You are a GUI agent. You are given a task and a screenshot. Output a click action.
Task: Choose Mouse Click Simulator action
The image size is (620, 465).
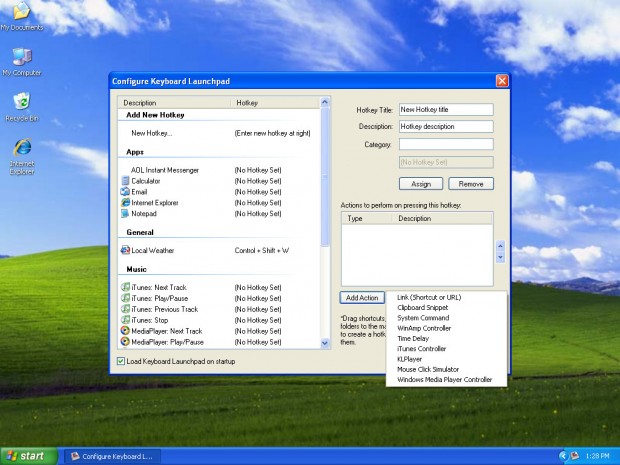[446, 369]
